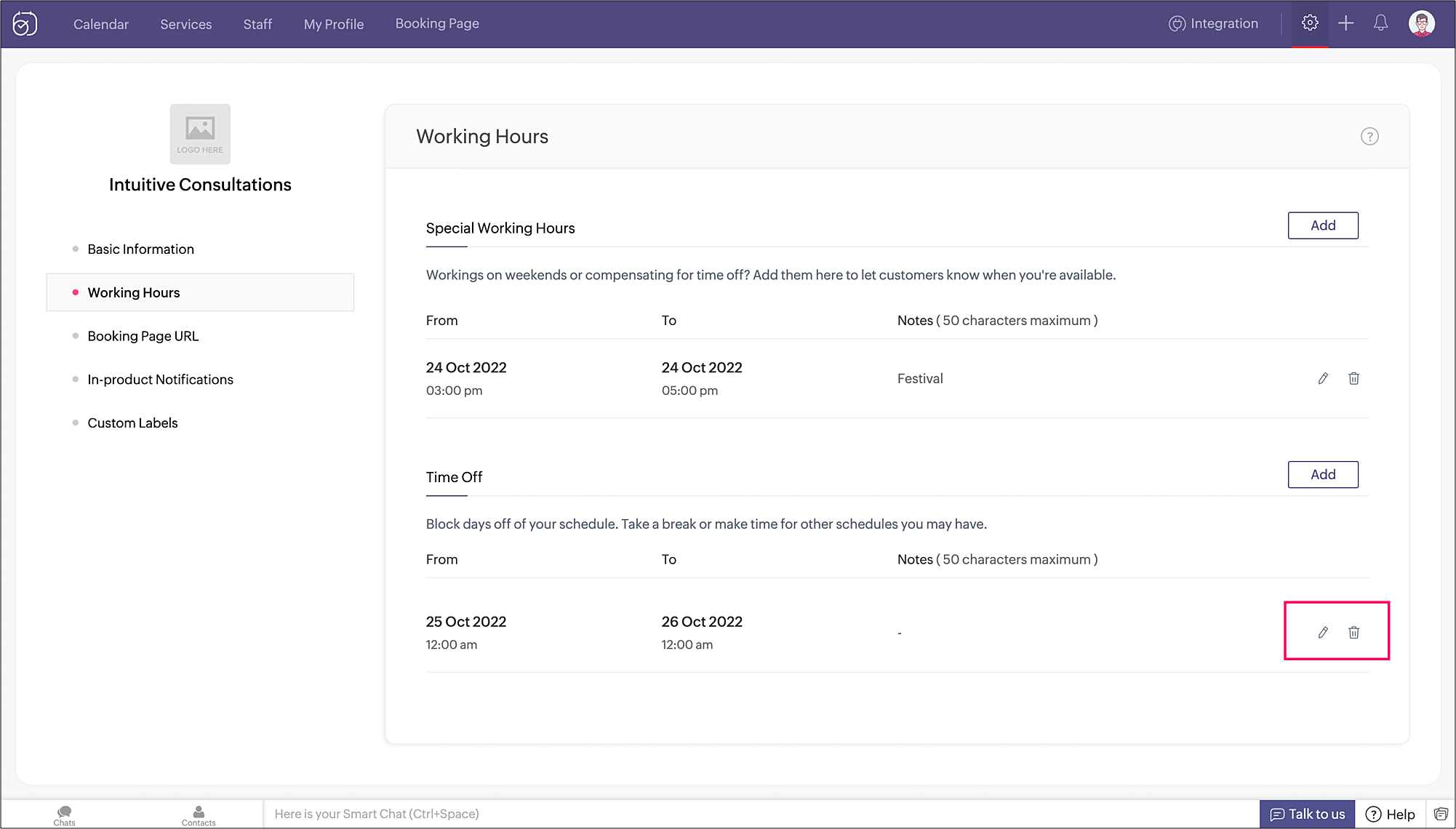This screenshot has height=829, width=1456.
Task: Click the Working Hours help question icon
Action: pos(1369,137)
